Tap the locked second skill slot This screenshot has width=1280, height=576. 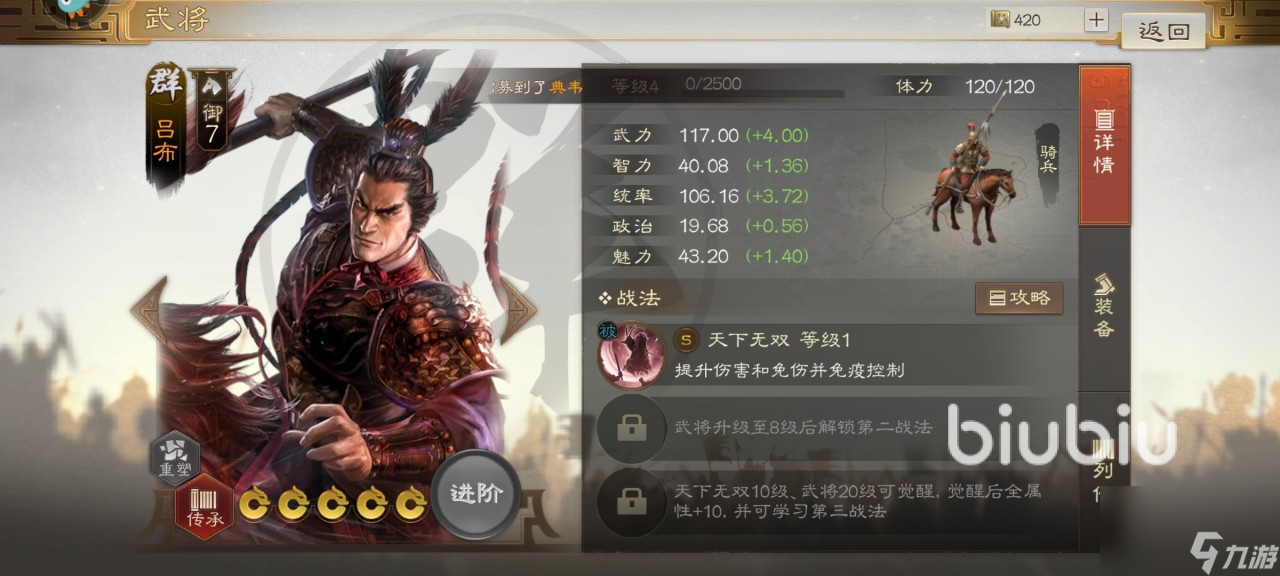click(x=631, y=428)
